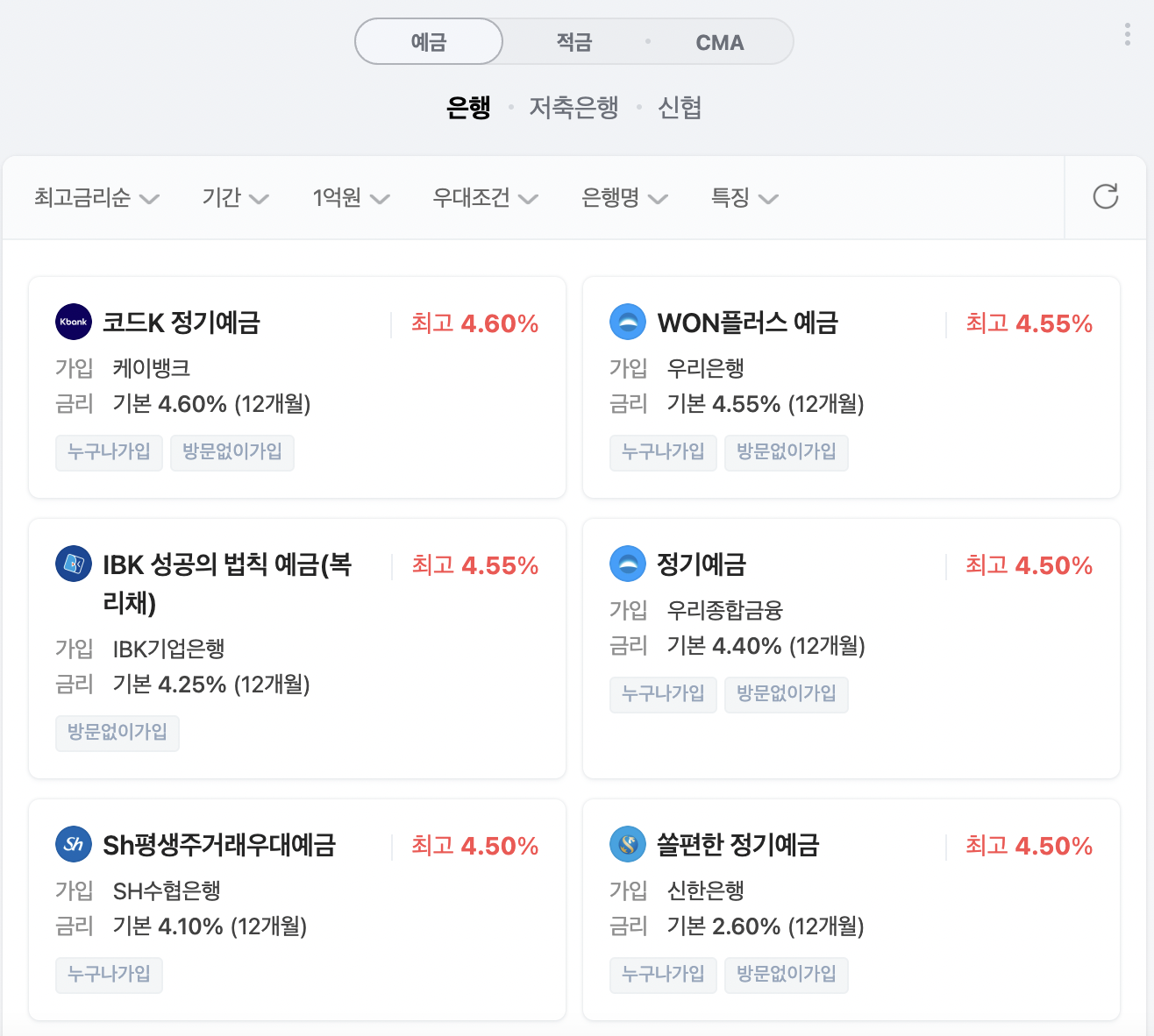The height and width of the screenshot is (1036, 1154).
Task: Click 기본 2.60% (12개월) rate line
Action: (x=766, y=926)
